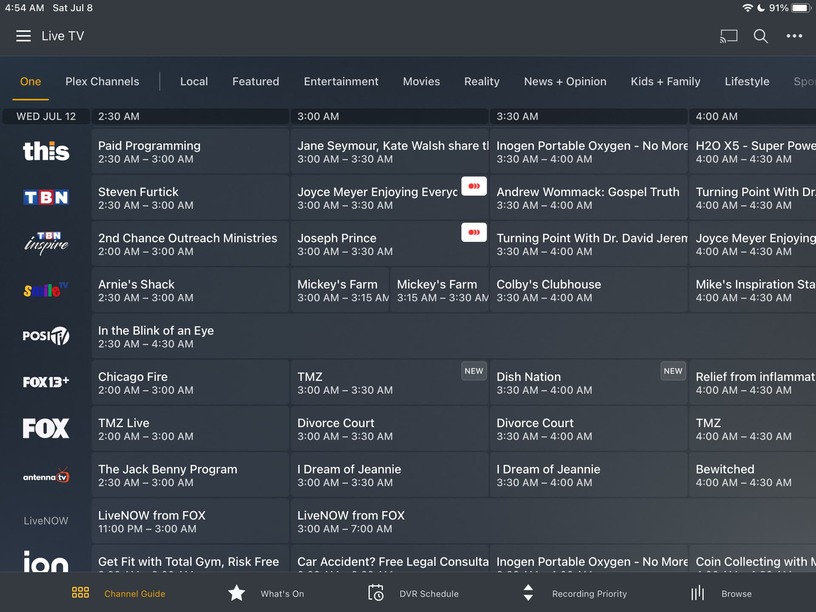This screenshot has height=612, width=816.
Task: Select LiveNOW from FOX 3:00 AM block
Action: [554, 521]
